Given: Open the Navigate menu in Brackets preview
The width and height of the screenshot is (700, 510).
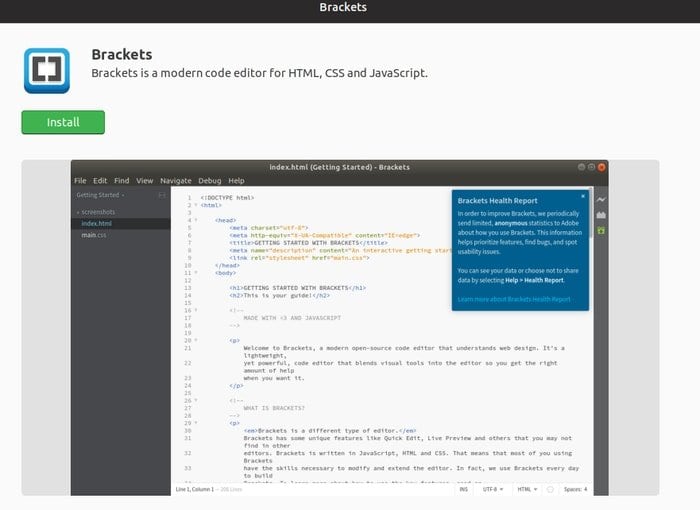Looking at the screenshot, I should (175, 180).
